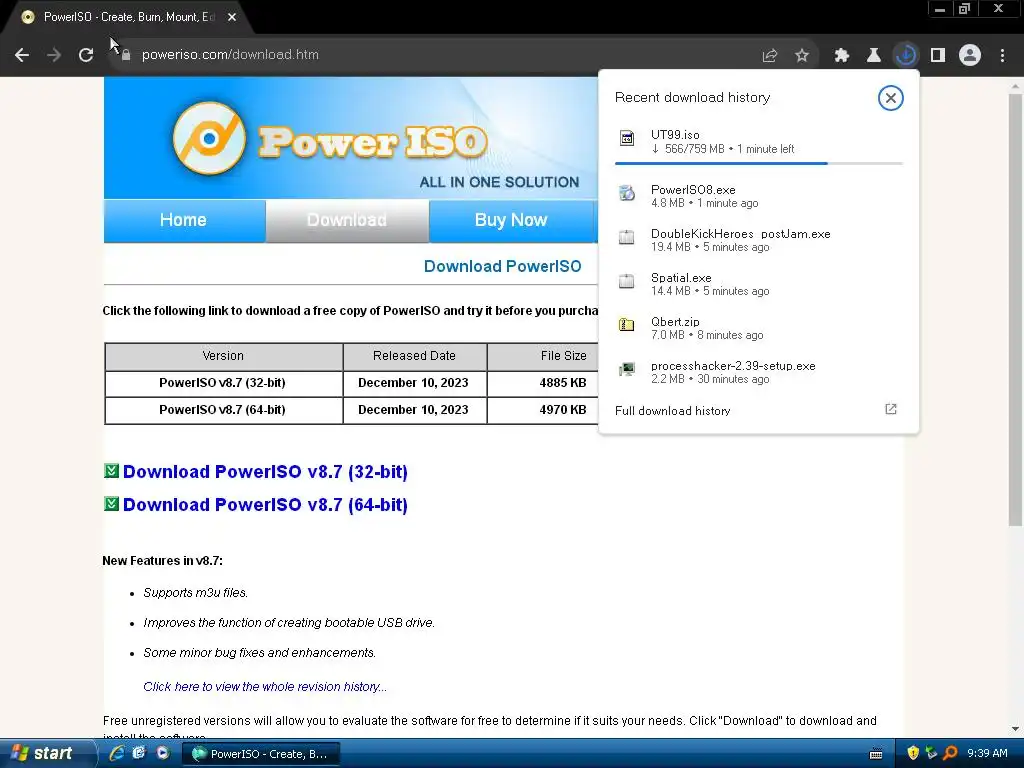Viewport: 1024px width, 768px height.
Task: Click PowerISO taskbar window button
Action: tap(261, 754)
